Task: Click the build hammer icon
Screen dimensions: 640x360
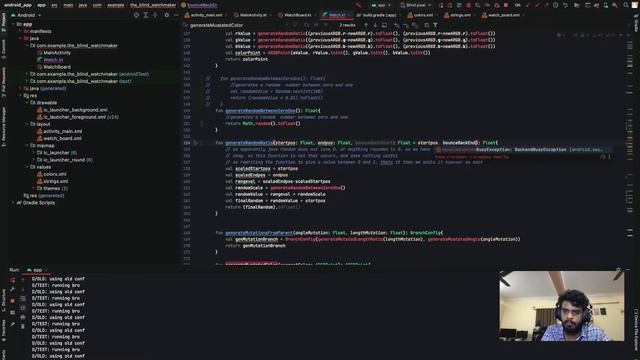Action: coord(358,5)
